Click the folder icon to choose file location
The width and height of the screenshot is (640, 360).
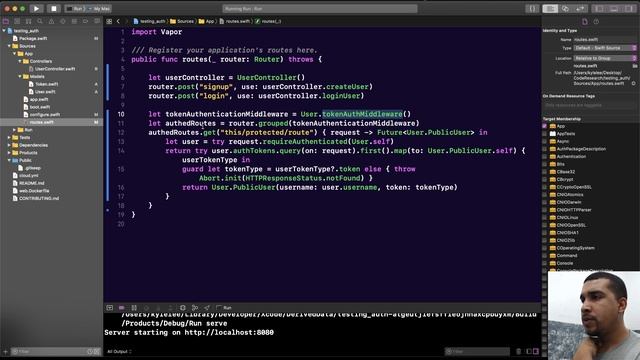pyautogui.click(x=635, y=66)
